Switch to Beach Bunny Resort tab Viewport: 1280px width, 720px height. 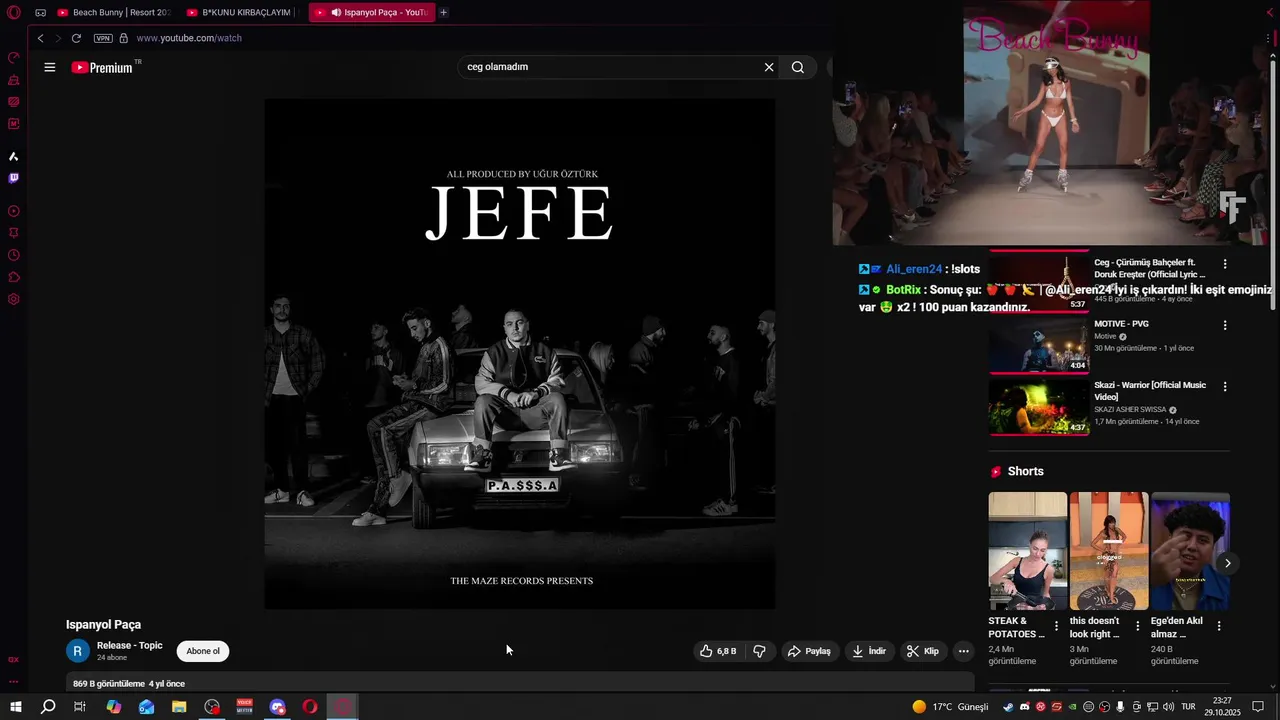[113, 13]
